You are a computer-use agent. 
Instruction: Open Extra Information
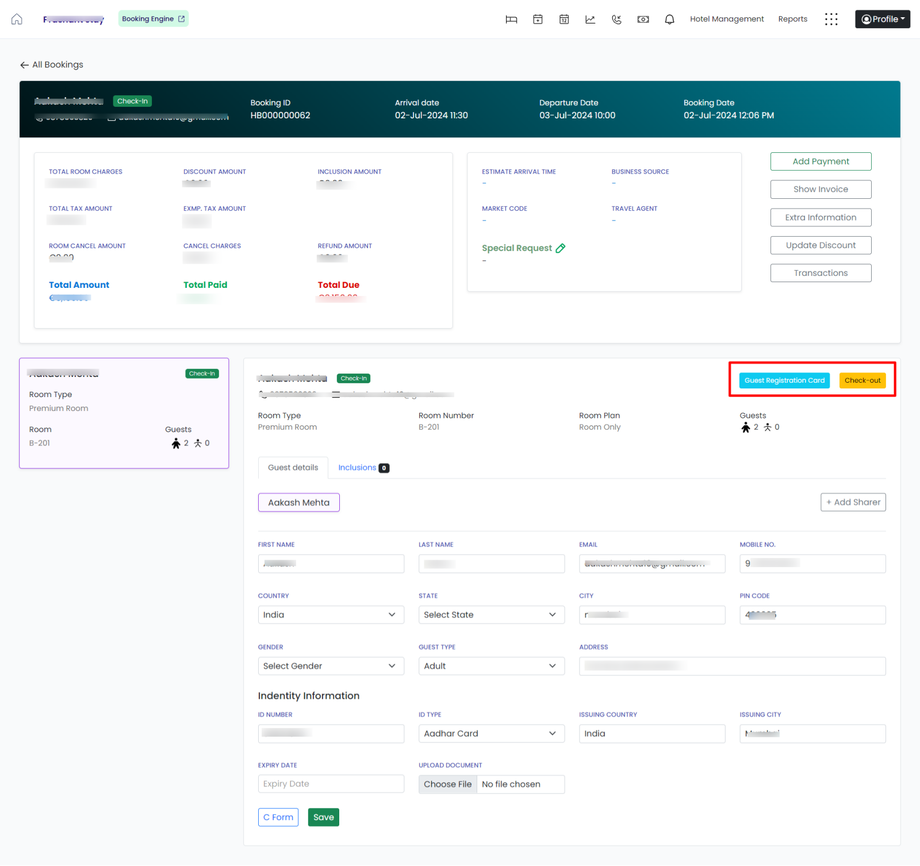pyautogui.click(x=820, y=217)
